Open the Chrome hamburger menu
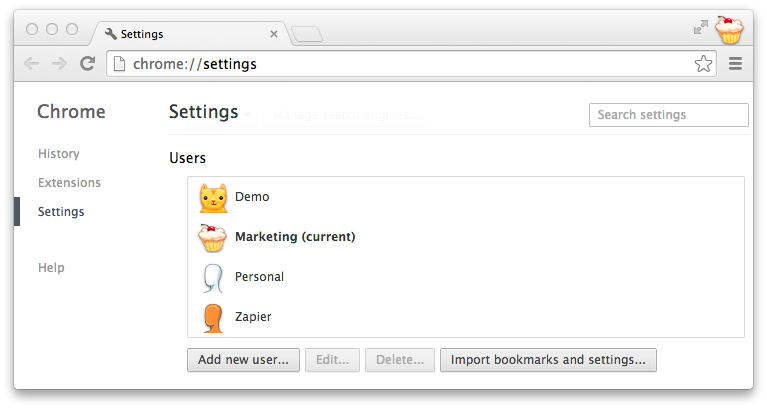Screen dimensions: 767x409 tap(735, 64)
